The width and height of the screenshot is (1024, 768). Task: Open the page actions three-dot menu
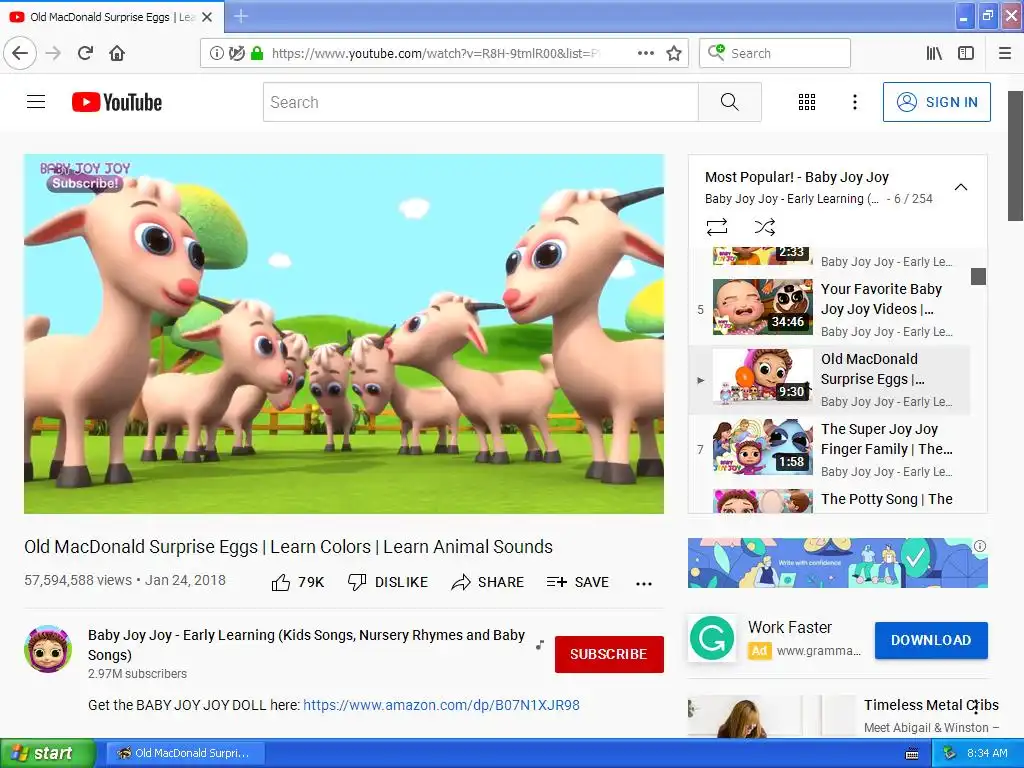(x=645, y=53)
